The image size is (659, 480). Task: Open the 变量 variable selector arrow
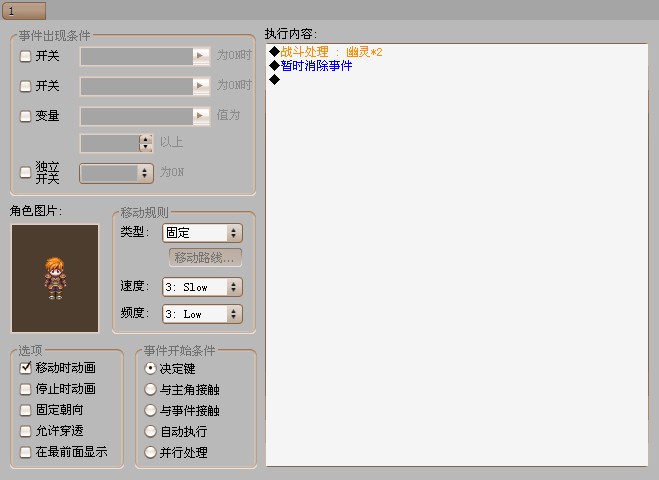201,116
